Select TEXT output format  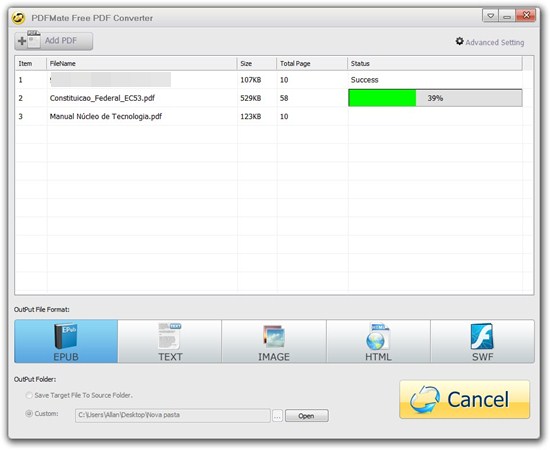tap(170, 341)
